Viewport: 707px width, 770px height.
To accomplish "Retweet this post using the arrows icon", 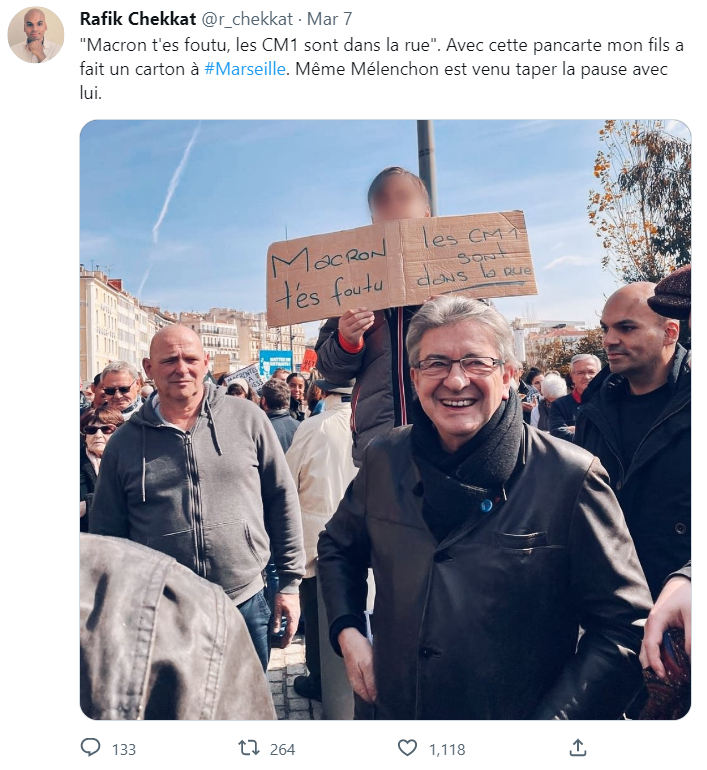I will [248, 748].
